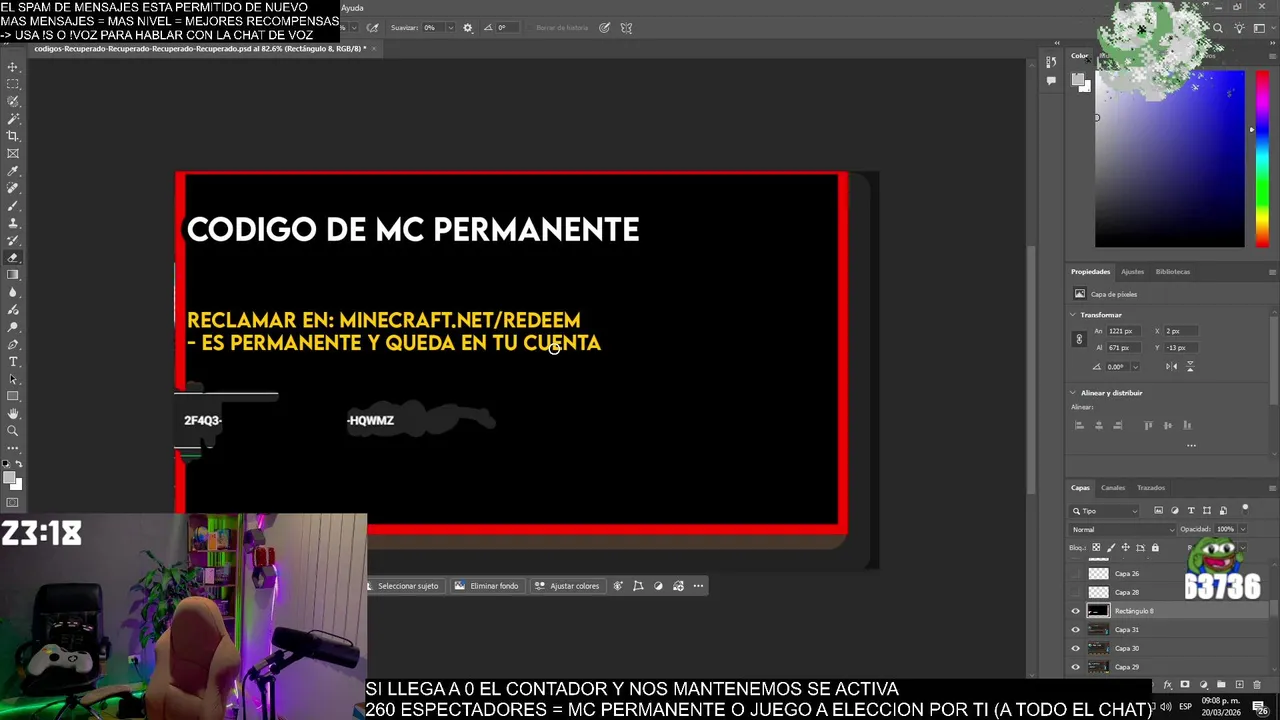Select the Hand tool

coord(13,413)
